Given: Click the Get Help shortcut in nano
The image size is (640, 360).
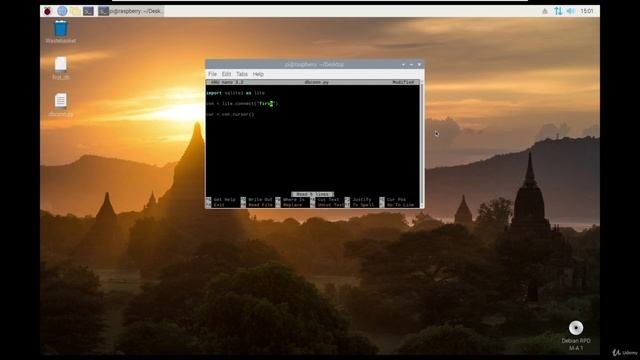Looking at the screenshot, I should (x=221, y=200).
